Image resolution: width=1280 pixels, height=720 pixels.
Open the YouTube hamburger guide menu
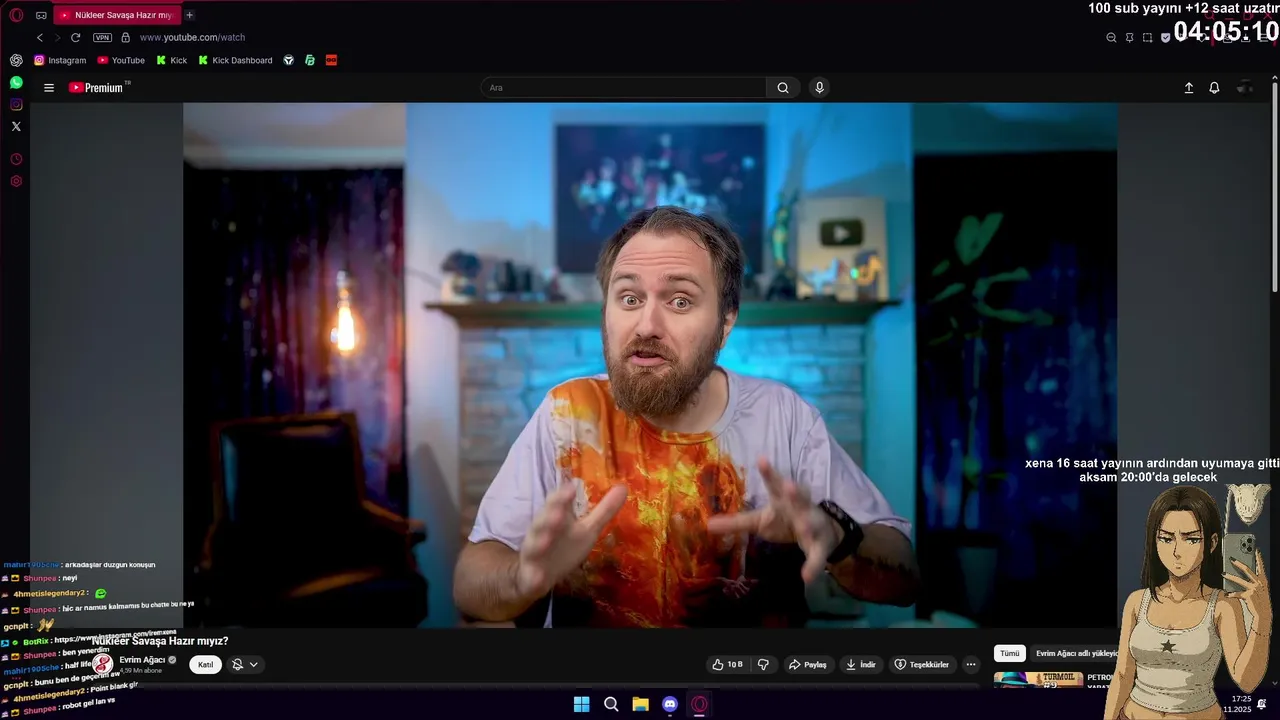click(x=49, y=88)
